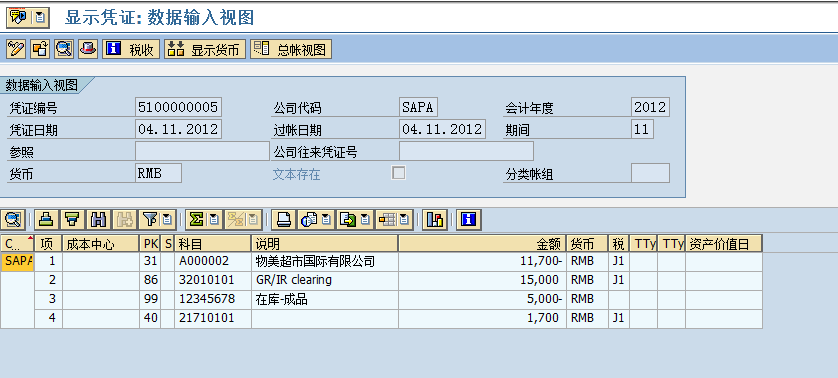The image size is (838, 378).
Task: Click the RMB cell in the 在库-成品 row
Action: pyautogui.click(x=587, y=299)
